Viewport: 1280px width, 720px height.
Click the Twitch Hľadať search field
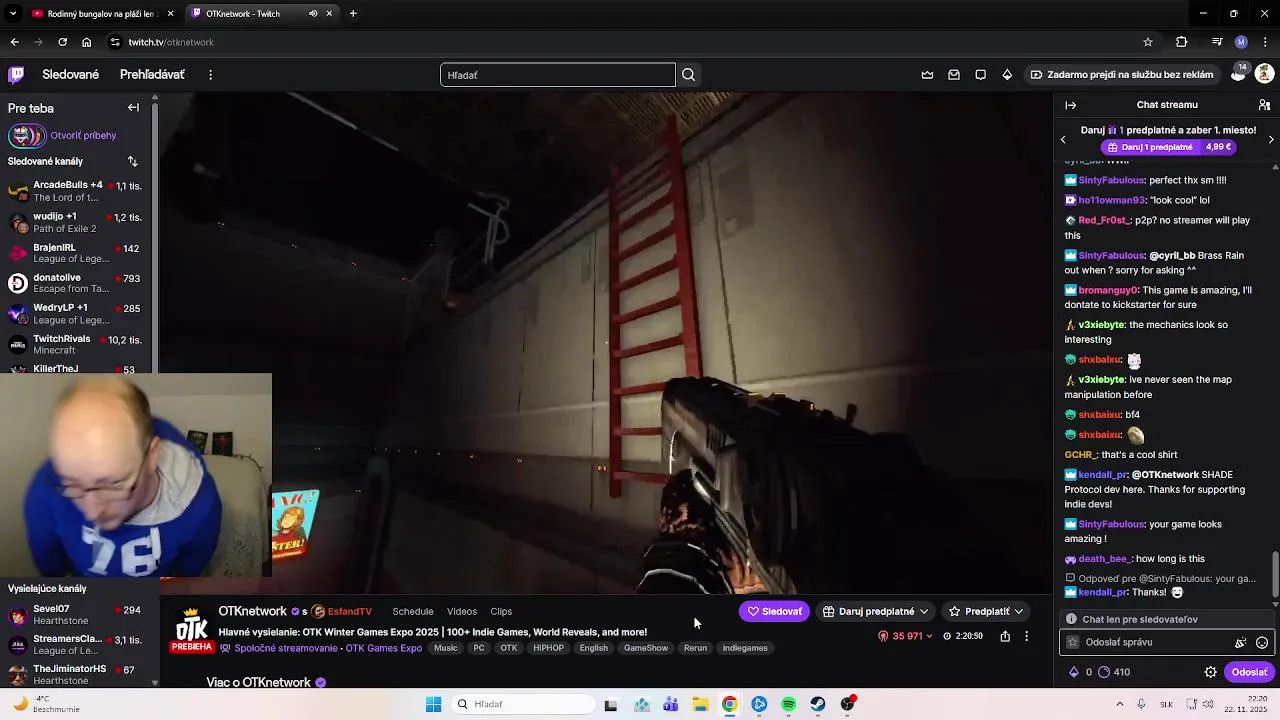[x=558, y=75]
